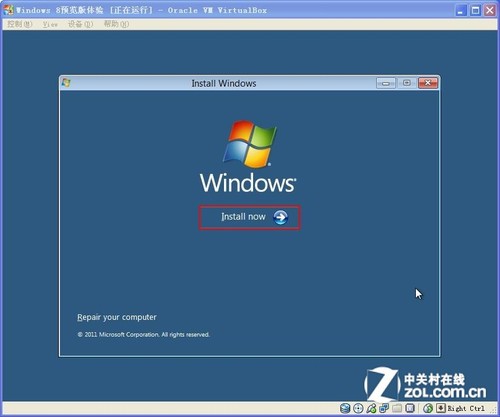The height and width of the screenshot is (417, 500).
Task: Click the Install Windows title text
Action: (x=224, y=83)
